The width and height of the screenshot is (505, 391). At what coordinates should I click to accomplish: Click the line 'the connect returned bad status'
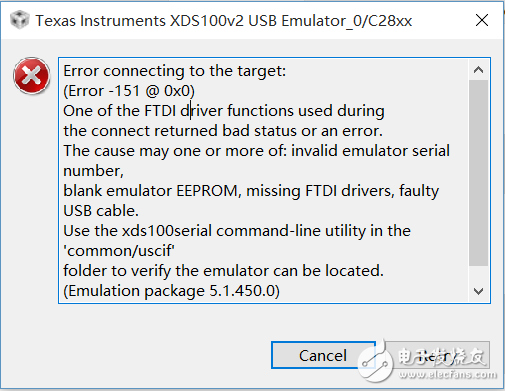223,131
